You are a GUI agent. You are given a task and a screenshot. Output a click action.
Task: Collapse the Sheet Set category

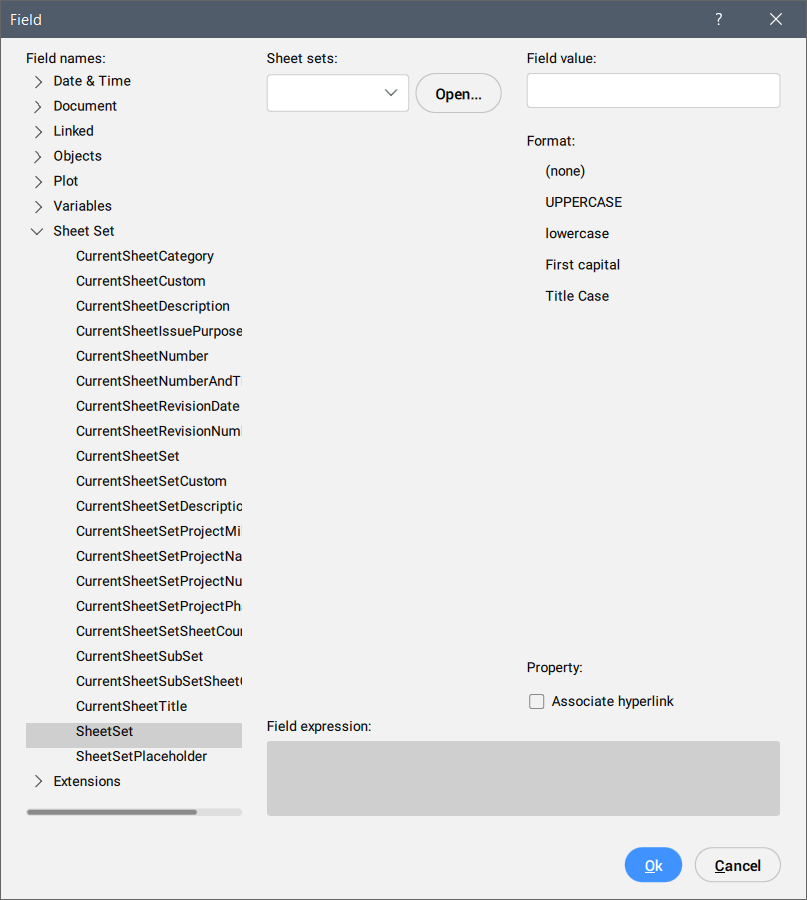[x=38, y=231]
